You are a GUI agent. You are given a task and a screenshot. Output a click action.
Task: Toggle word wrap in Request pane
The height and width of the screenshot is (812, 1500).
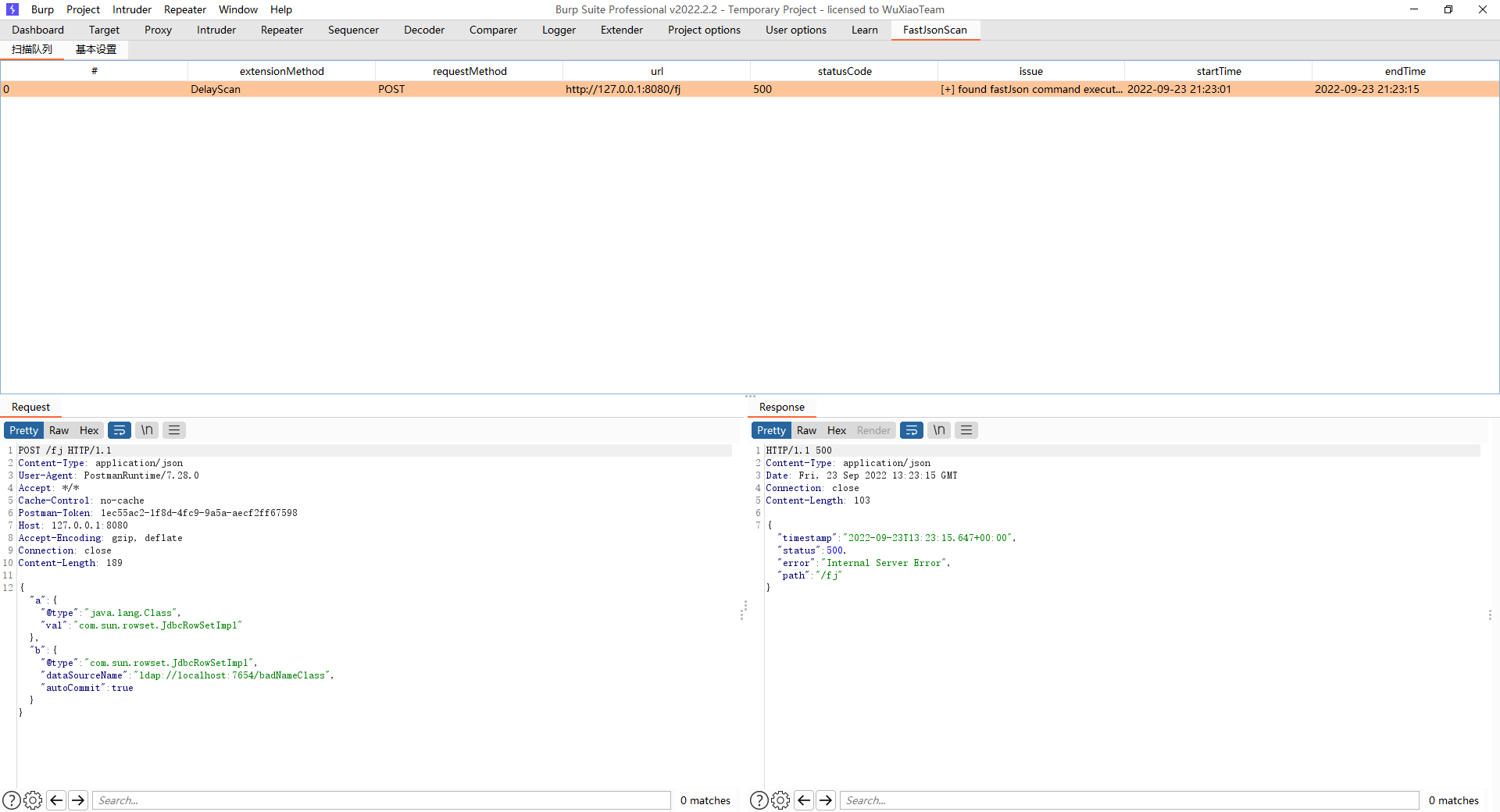coord(120,430)
